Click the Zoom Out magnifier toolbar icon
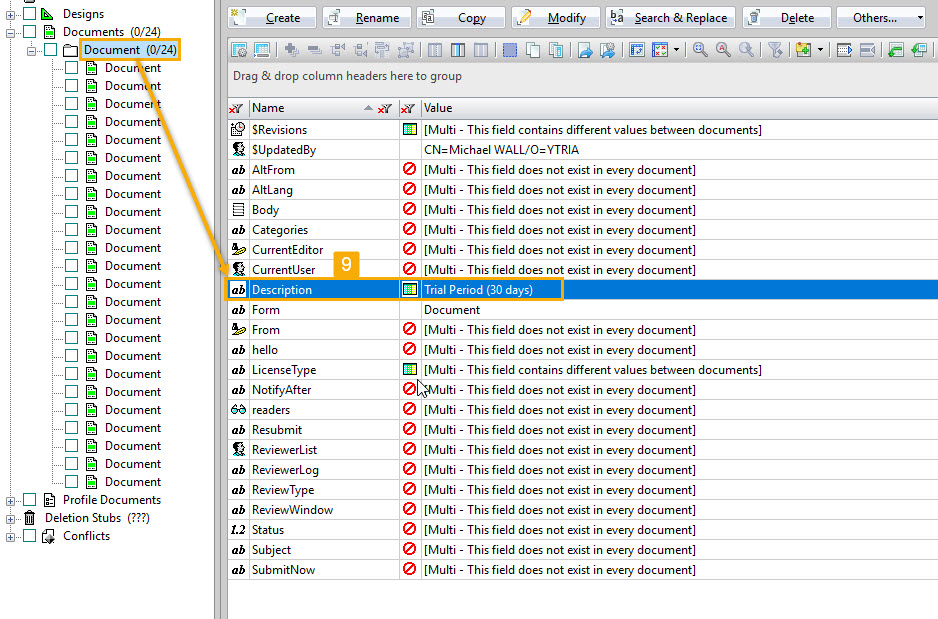938x619 pixels. tap(722, 50)
